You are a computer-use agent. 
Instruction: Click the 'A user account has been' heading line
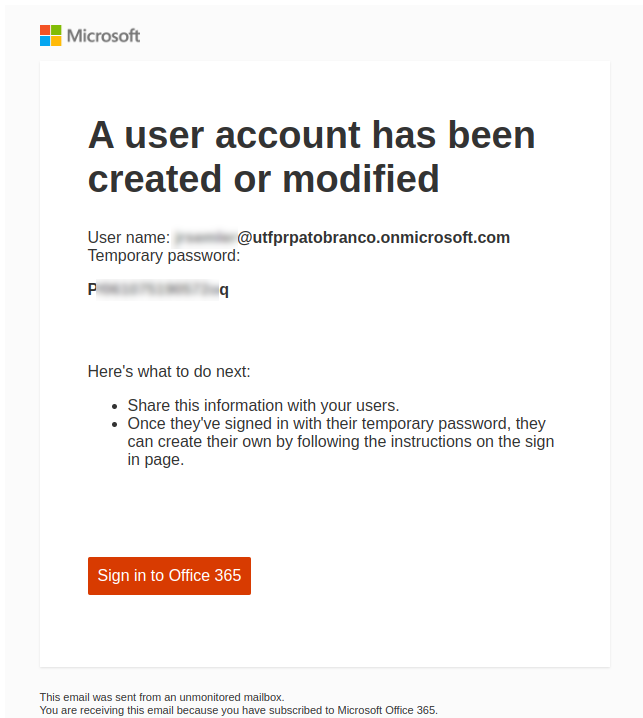[x=311, y=135]
